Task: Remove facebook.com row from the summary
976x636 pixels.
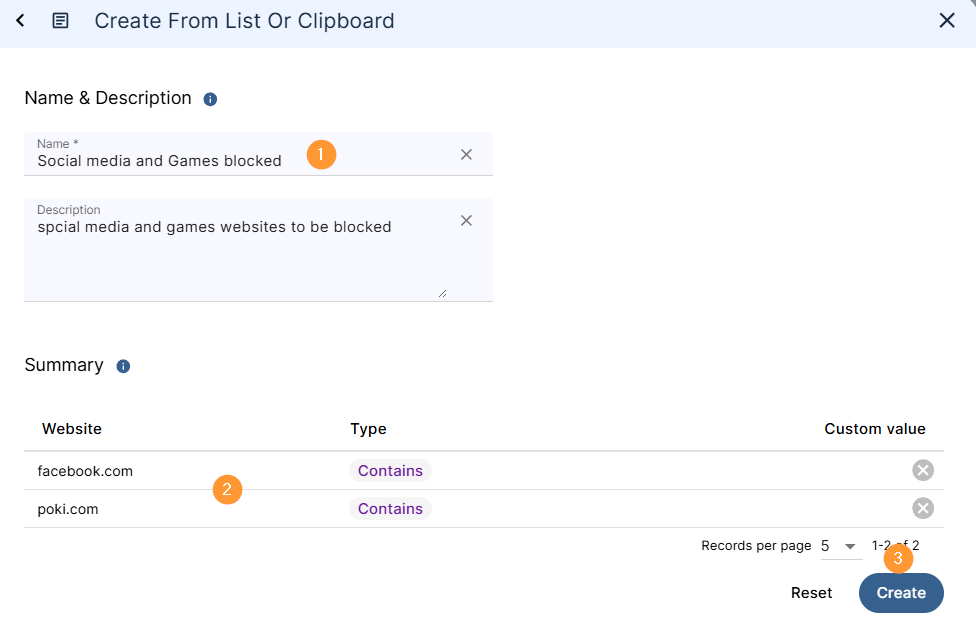Action: click(x=923, y=470)
